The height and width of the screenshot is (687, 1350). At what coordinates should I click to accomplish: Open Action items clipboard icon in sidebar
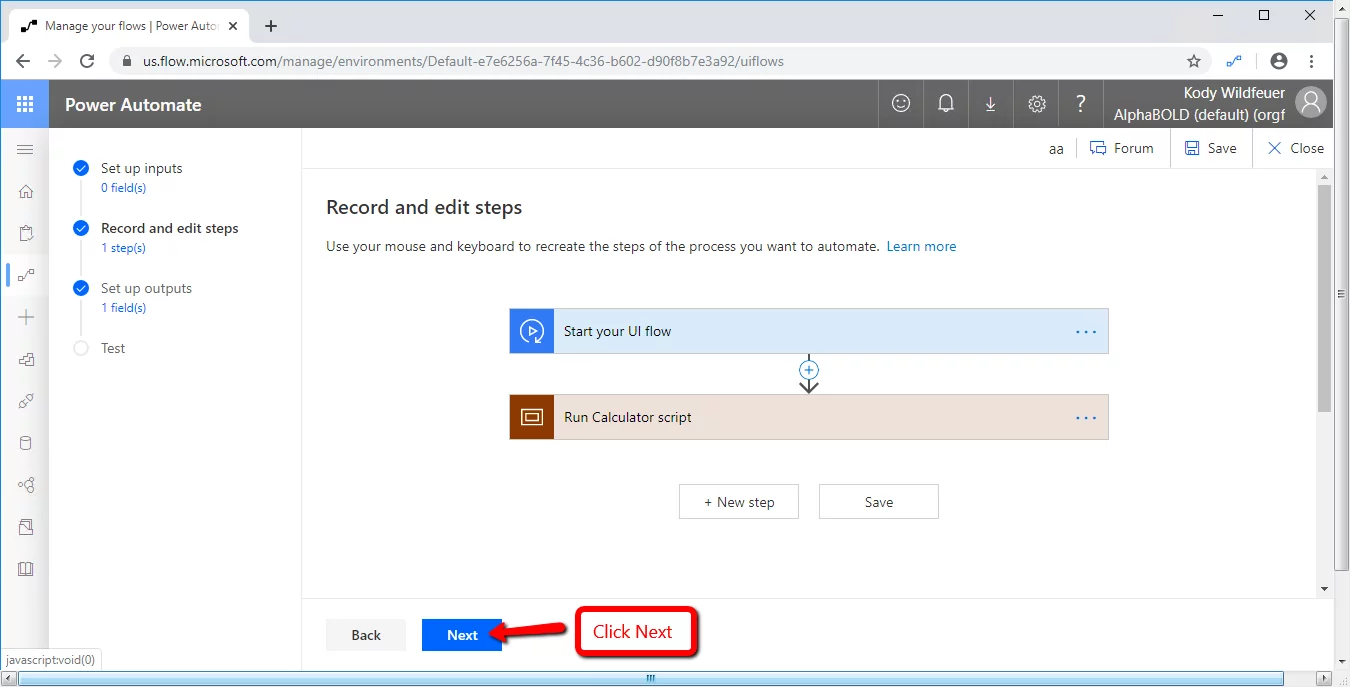[x=26, y=233]
